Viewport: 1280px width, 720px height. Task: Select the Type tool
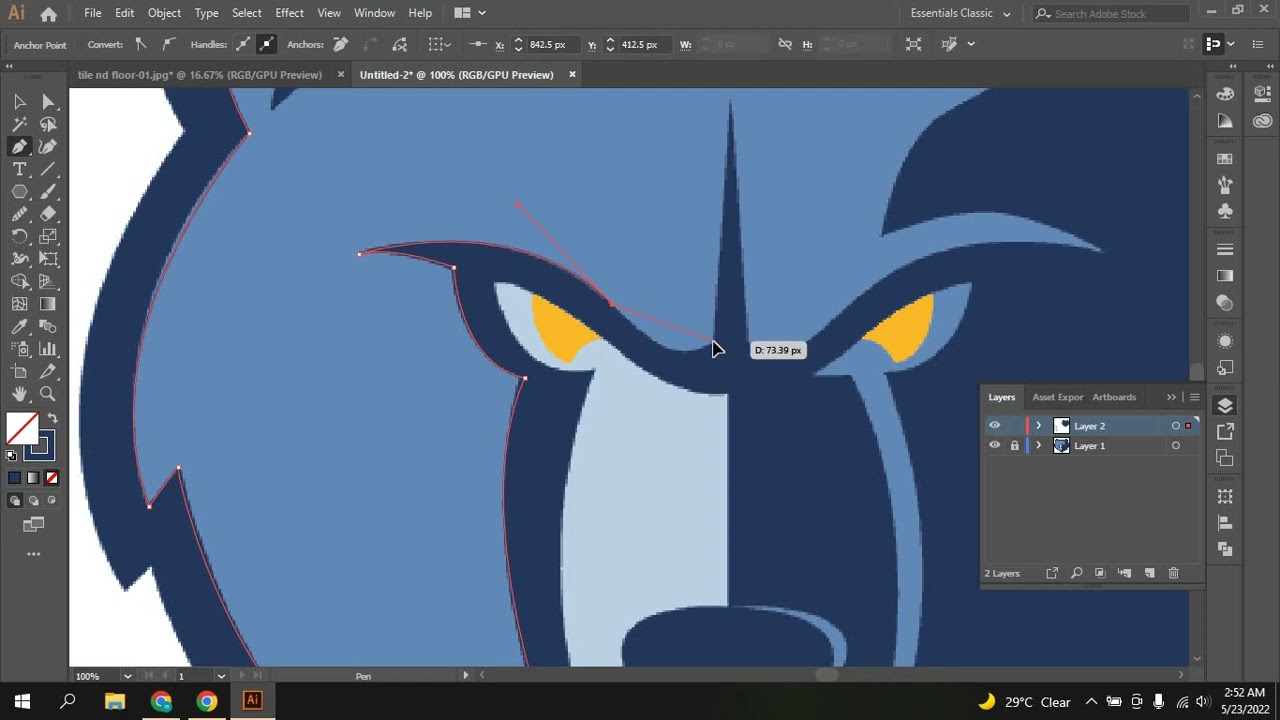[19, 170]
